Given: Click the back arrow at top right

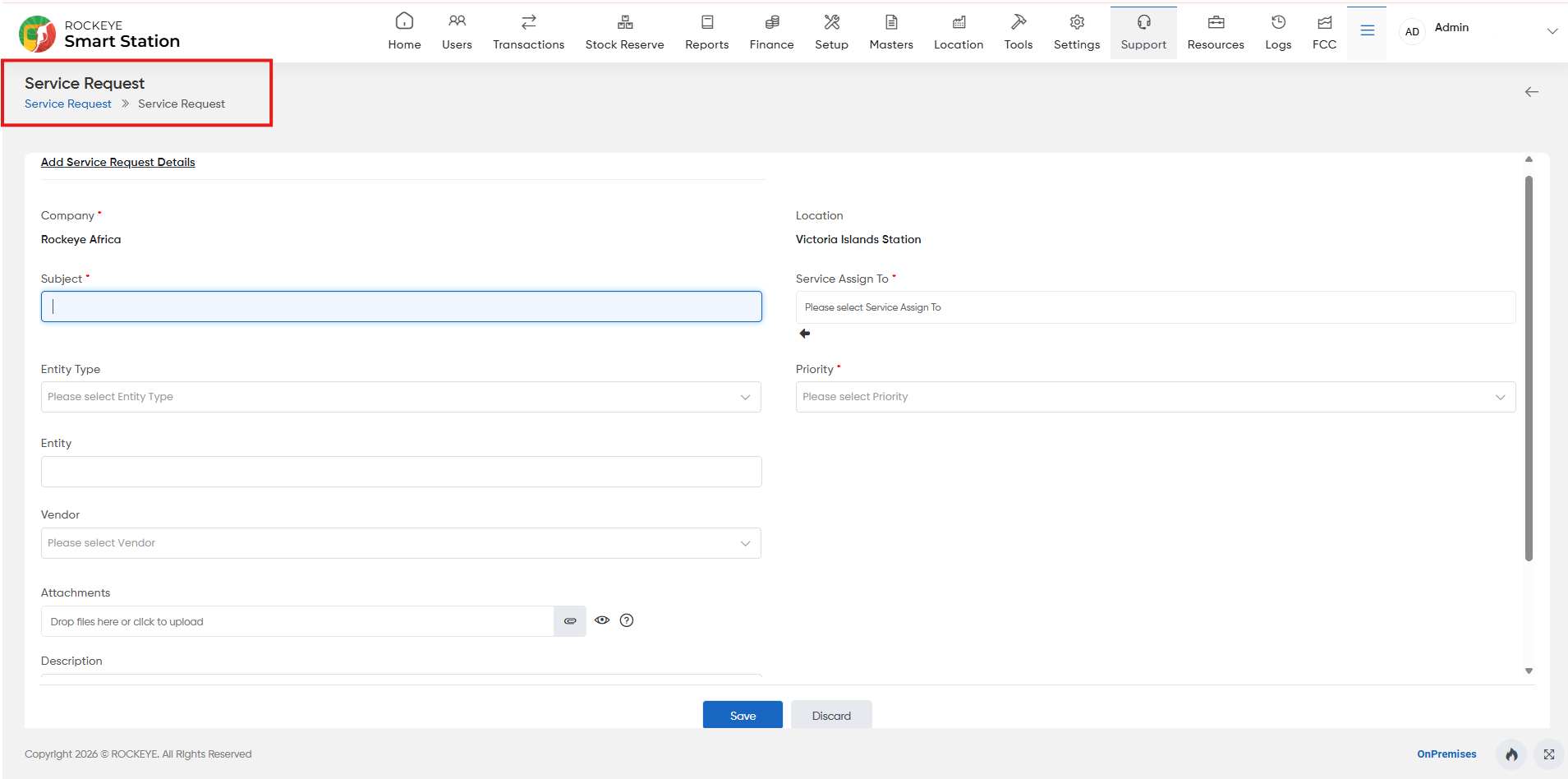Looking at the screenshot, I should [x=1532, y=92].
